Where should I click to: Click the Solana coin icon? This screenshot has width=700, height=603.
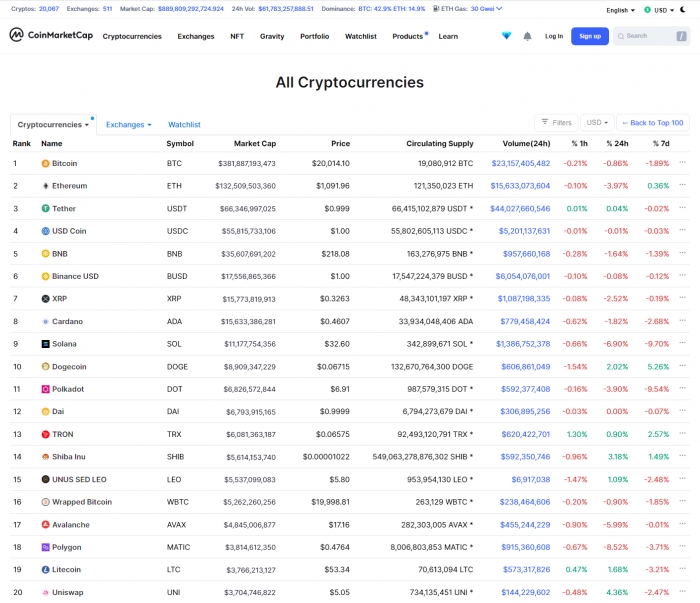coord(45,344)
